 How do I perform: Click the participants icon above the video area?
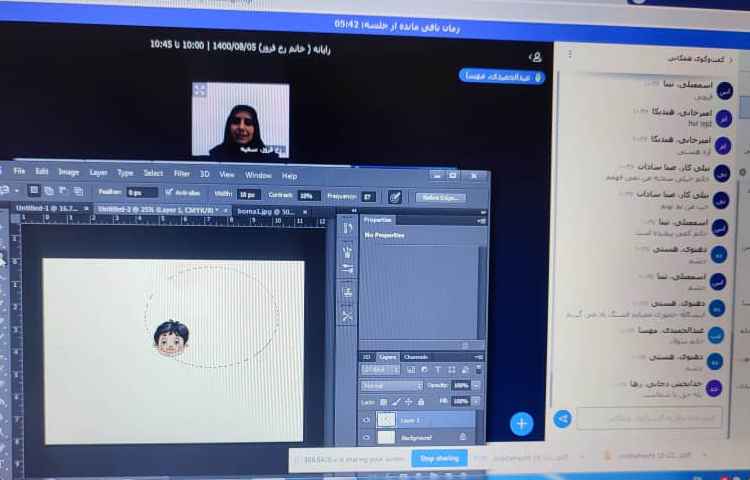[x=536, y=57]
